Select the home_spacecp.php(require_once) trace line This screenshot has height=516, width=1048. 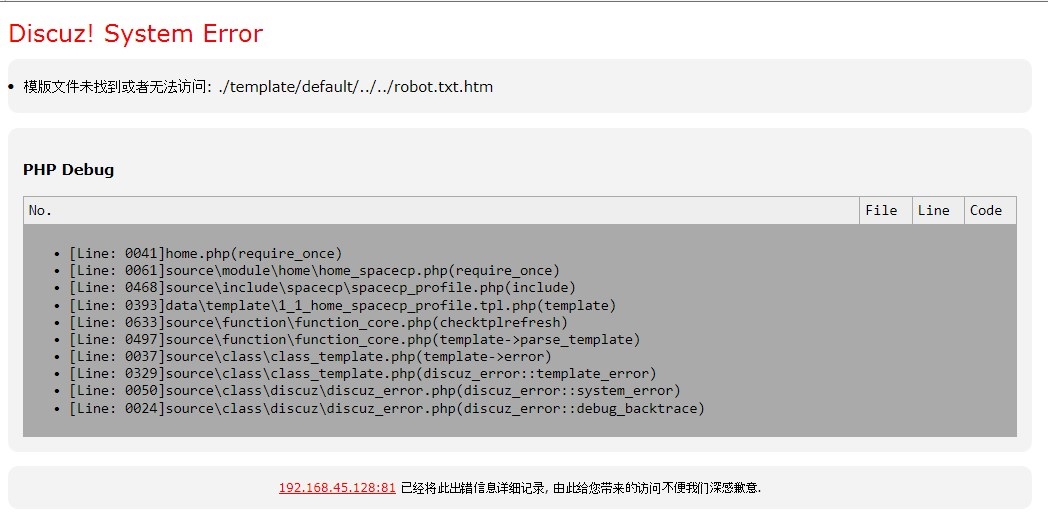pyautogui.click(x=314, y=271)
